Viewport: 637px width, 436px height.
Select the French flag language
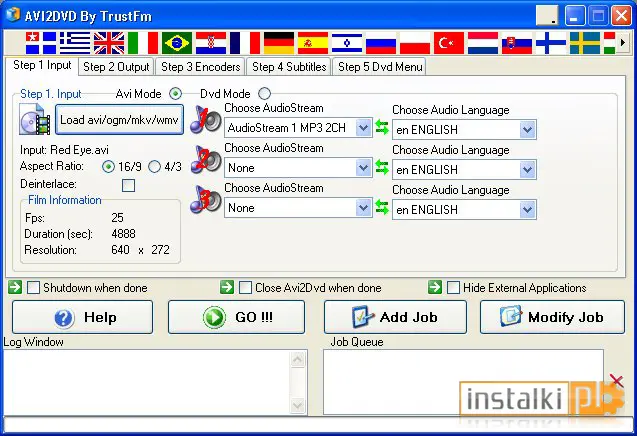click(245, 43)
